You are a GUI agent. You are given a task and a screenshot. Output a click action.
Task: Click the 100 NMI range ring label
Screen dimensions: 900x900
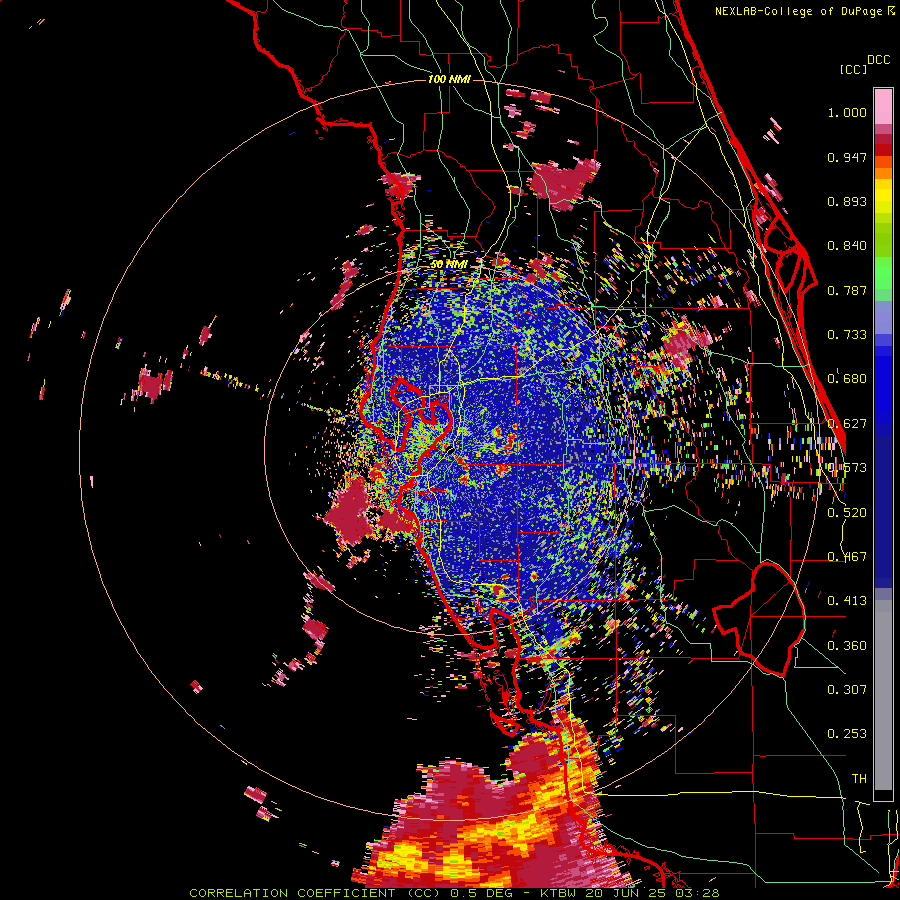pos(449,79)
